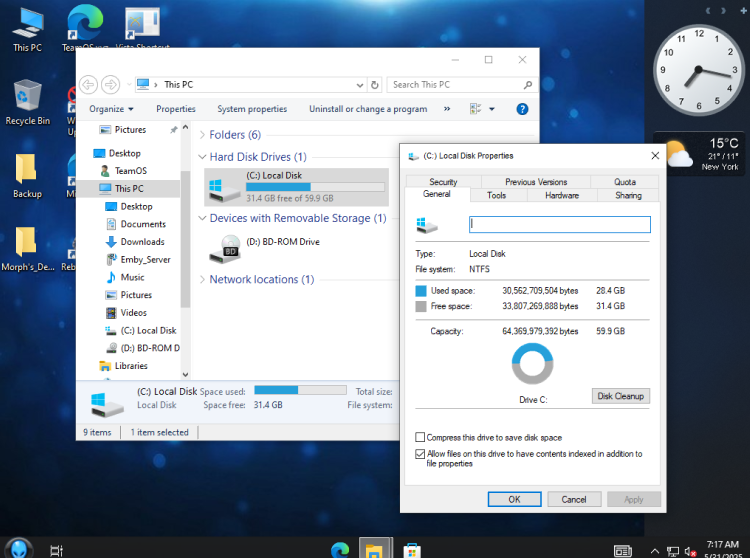This screenshot has height=558, width=750.
Task: Close the Local Disk Properties dialog
Action: tap(655, 156)
